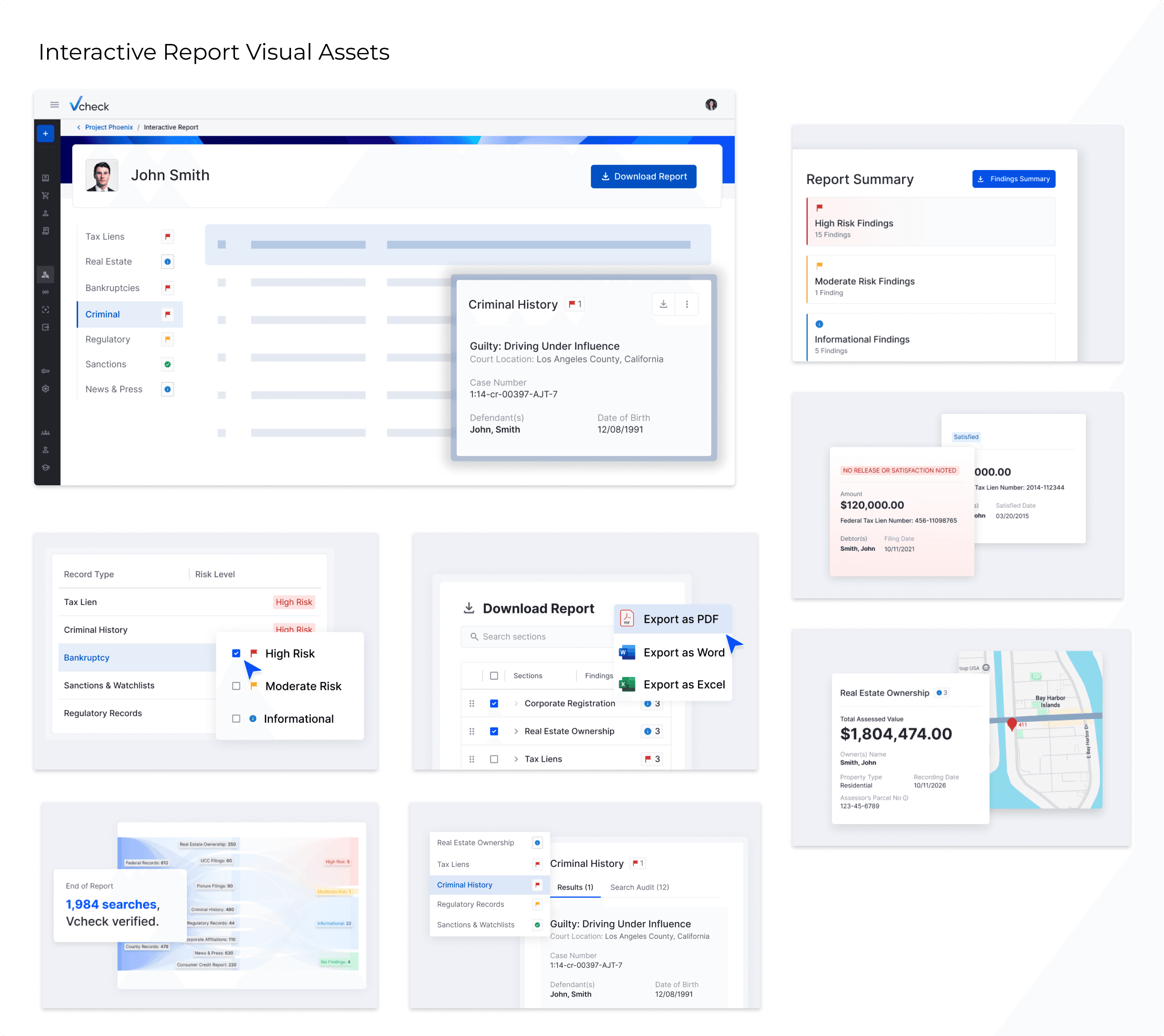
Task: Click the Download Report button
Action: pyautogui.click(x=643, y=176)
